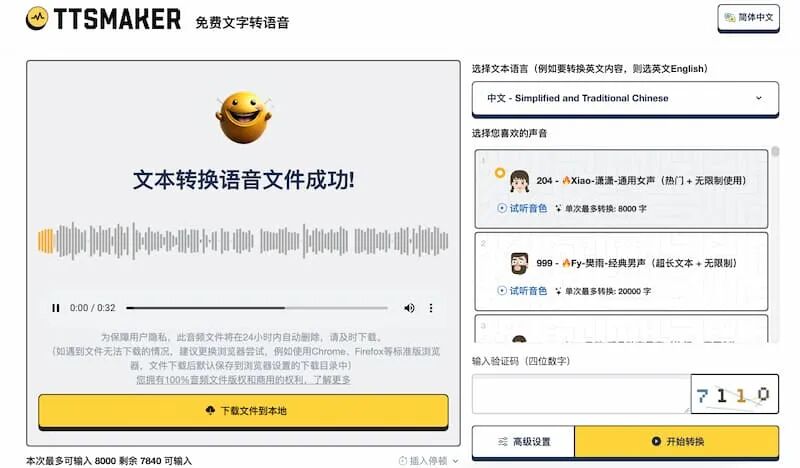Viewport: 800px width, 468px height.
Task: Click the 免费文字转语音 tagline
Action: [x=242, y=22]
